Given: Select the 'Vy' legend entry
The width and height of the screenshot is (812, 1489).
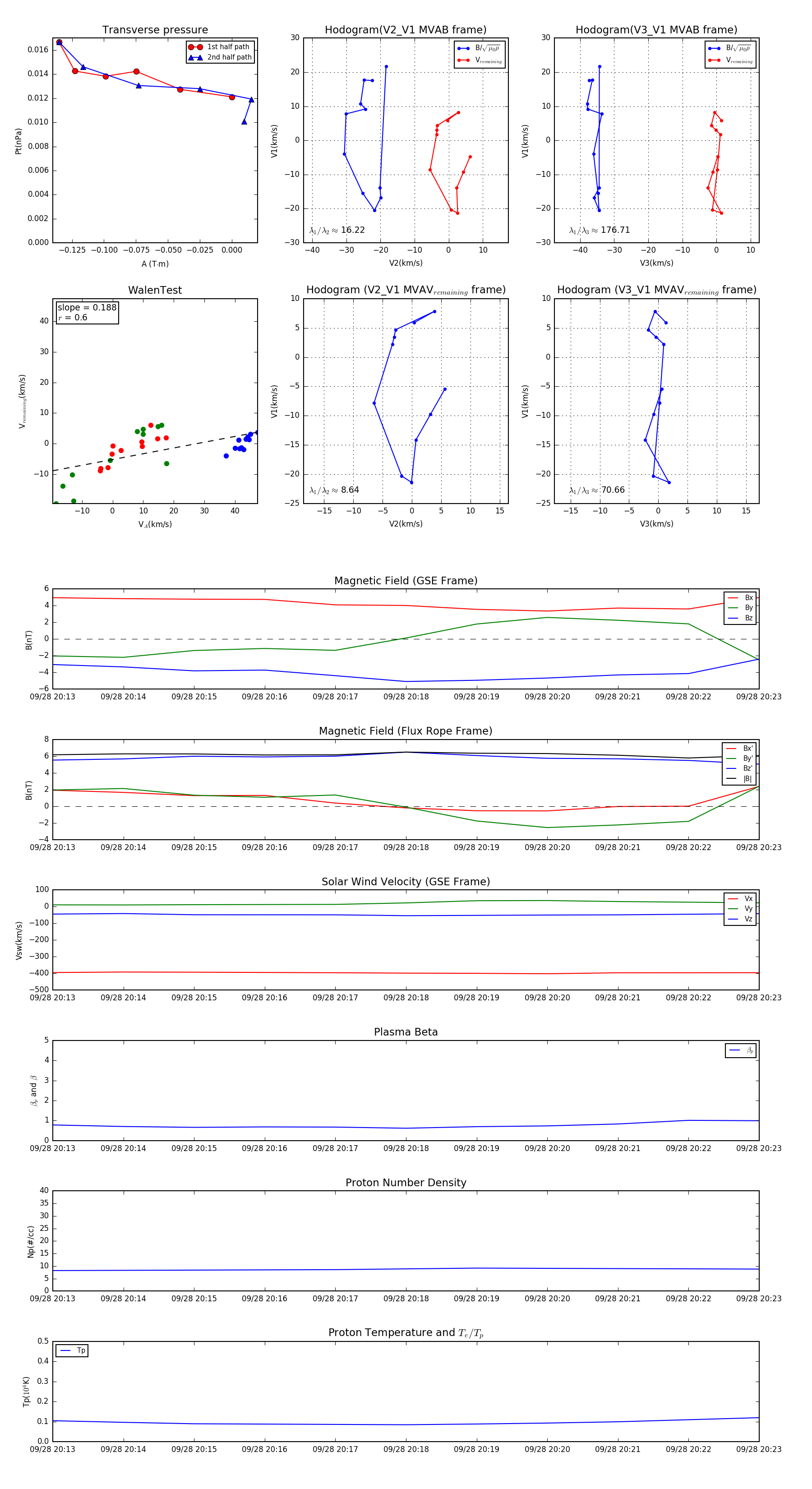Looking at the screenshot, I should tap(740, 909).
